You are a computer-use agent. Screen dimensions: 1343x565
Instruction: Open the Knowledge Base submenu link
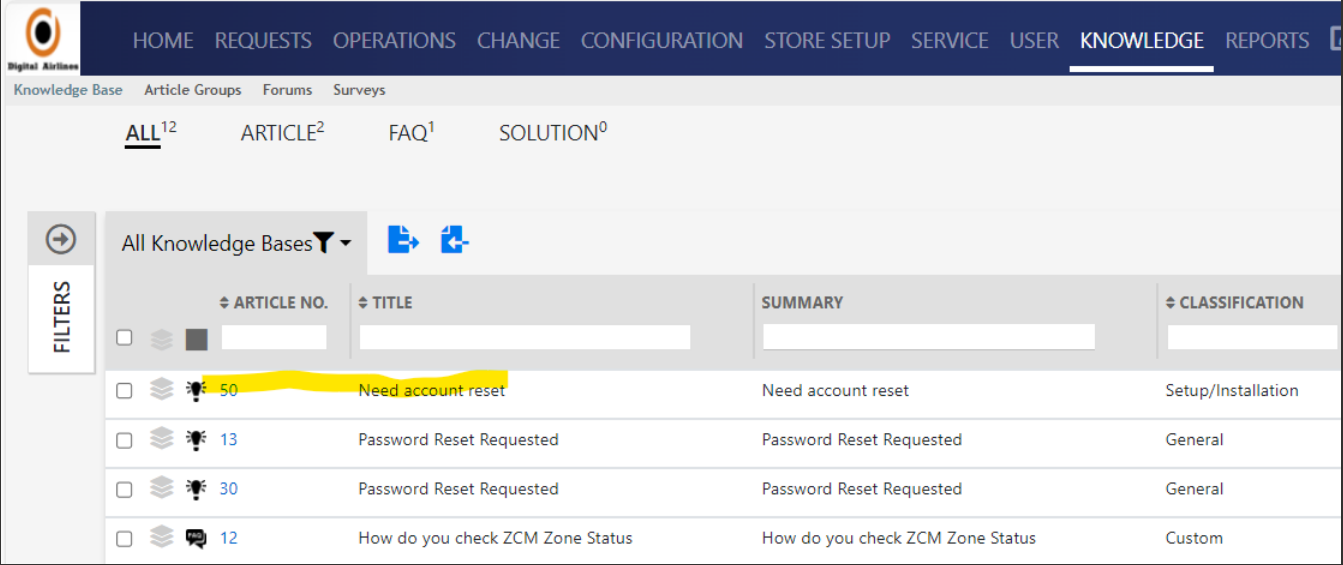coord(68,90)
